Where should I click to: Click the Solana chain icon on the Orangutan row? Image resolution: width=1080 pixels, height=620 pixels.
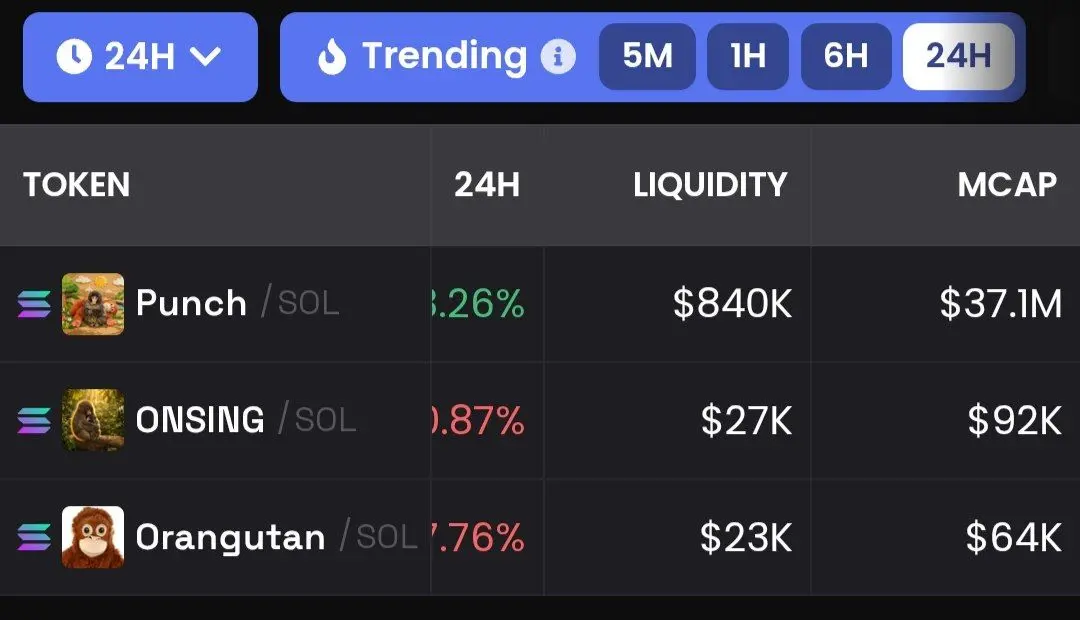[x=34, y=537]
